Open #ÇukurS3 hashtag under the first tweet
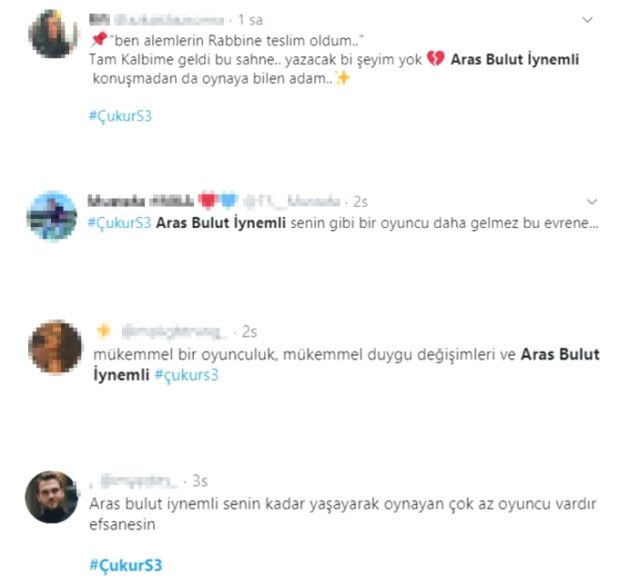 click(120, 116)
